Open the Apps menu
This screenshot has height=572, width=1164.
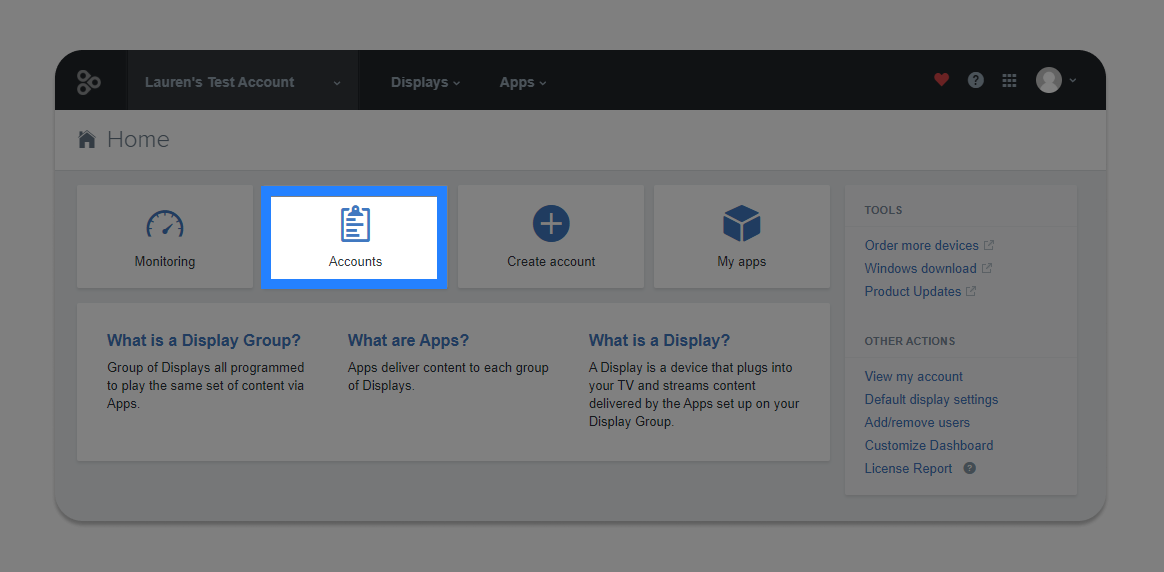pos(523,82)
